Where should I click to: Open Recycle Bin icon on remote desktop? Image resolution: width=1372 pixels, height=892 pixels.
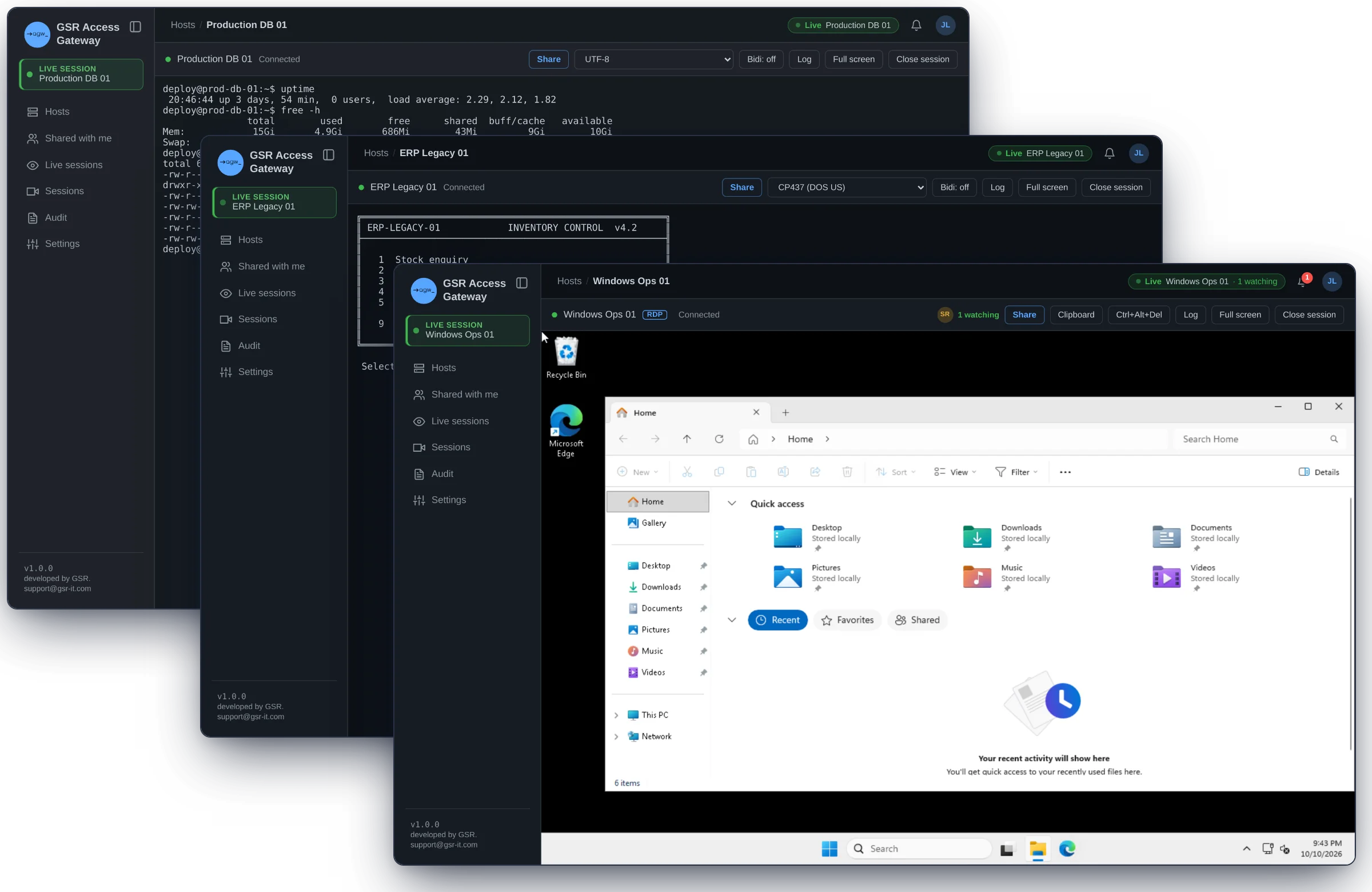pos(566,357)
